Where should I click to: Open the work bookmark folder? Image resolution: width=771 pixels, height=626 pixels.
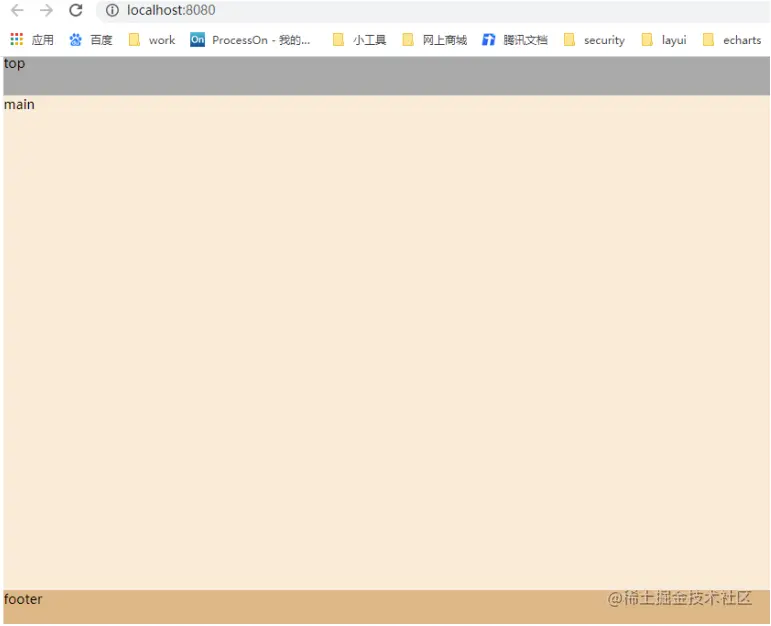(151, 40)
